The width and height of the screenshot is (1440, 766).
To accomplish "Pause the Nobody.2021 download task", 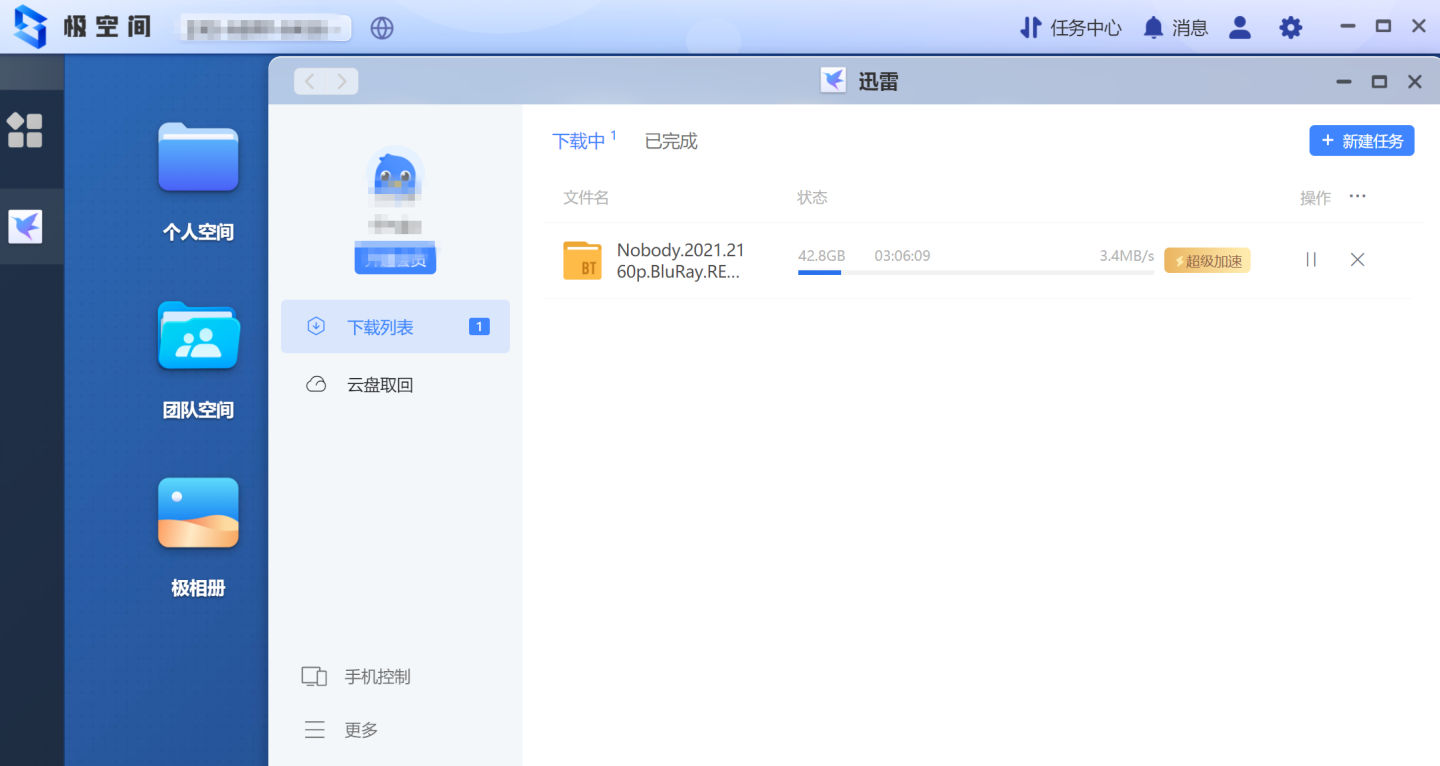I will click(x=1311, y=259).
